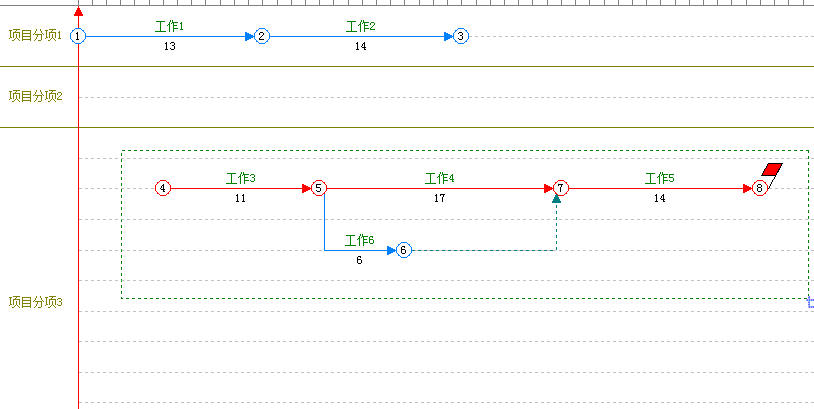The image size is (814, 409).
Task: Click node 1 circle on the timeline
Action: [78, 36]
